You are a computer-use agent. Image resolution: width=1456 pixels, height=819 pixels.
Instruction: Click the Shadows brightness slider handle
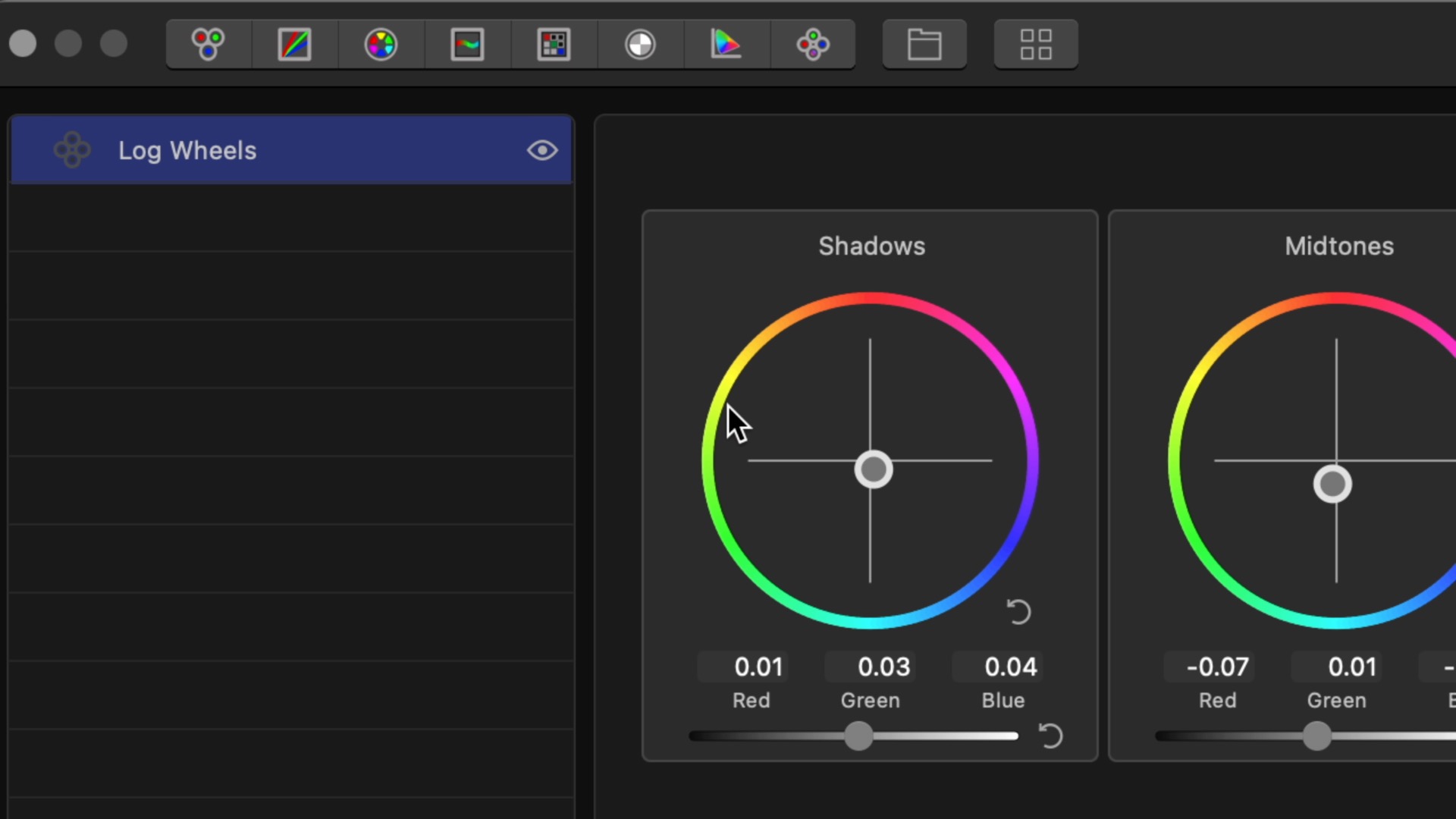pyautogui.click(x=858, y=736)
